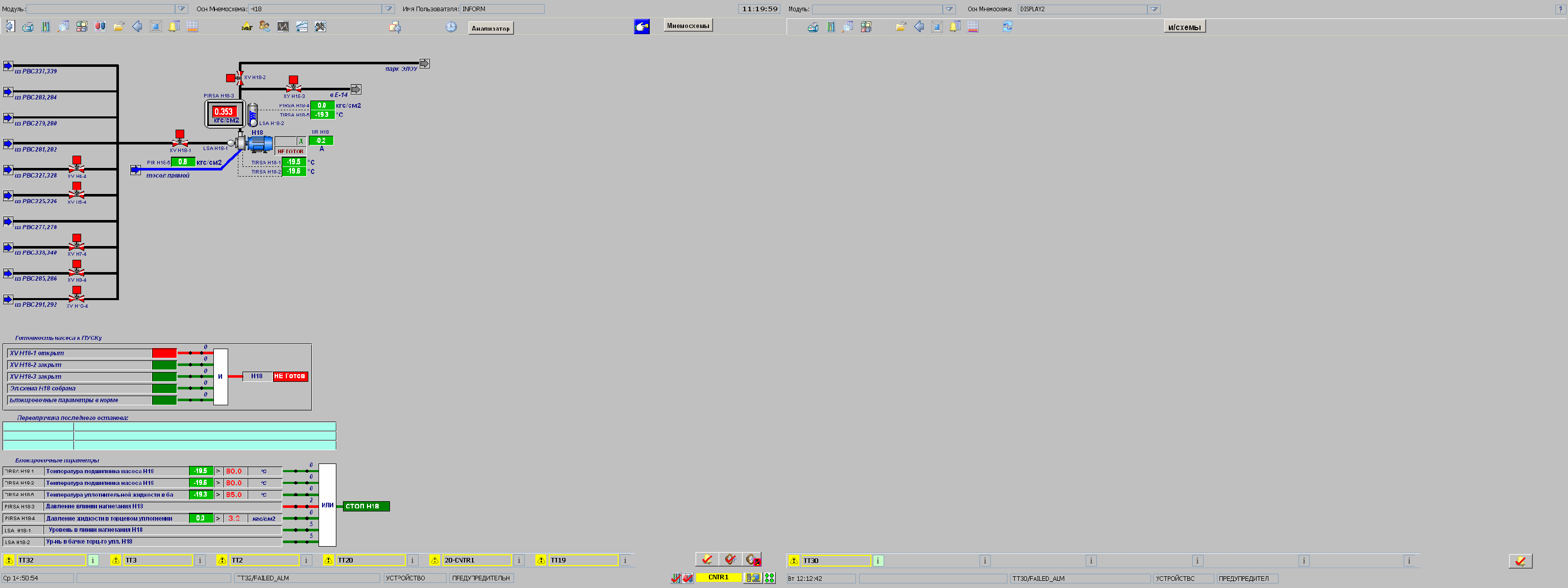
Task: Expand the Осн Мнемосхема H18 dropdown
Action: [388, 9]
